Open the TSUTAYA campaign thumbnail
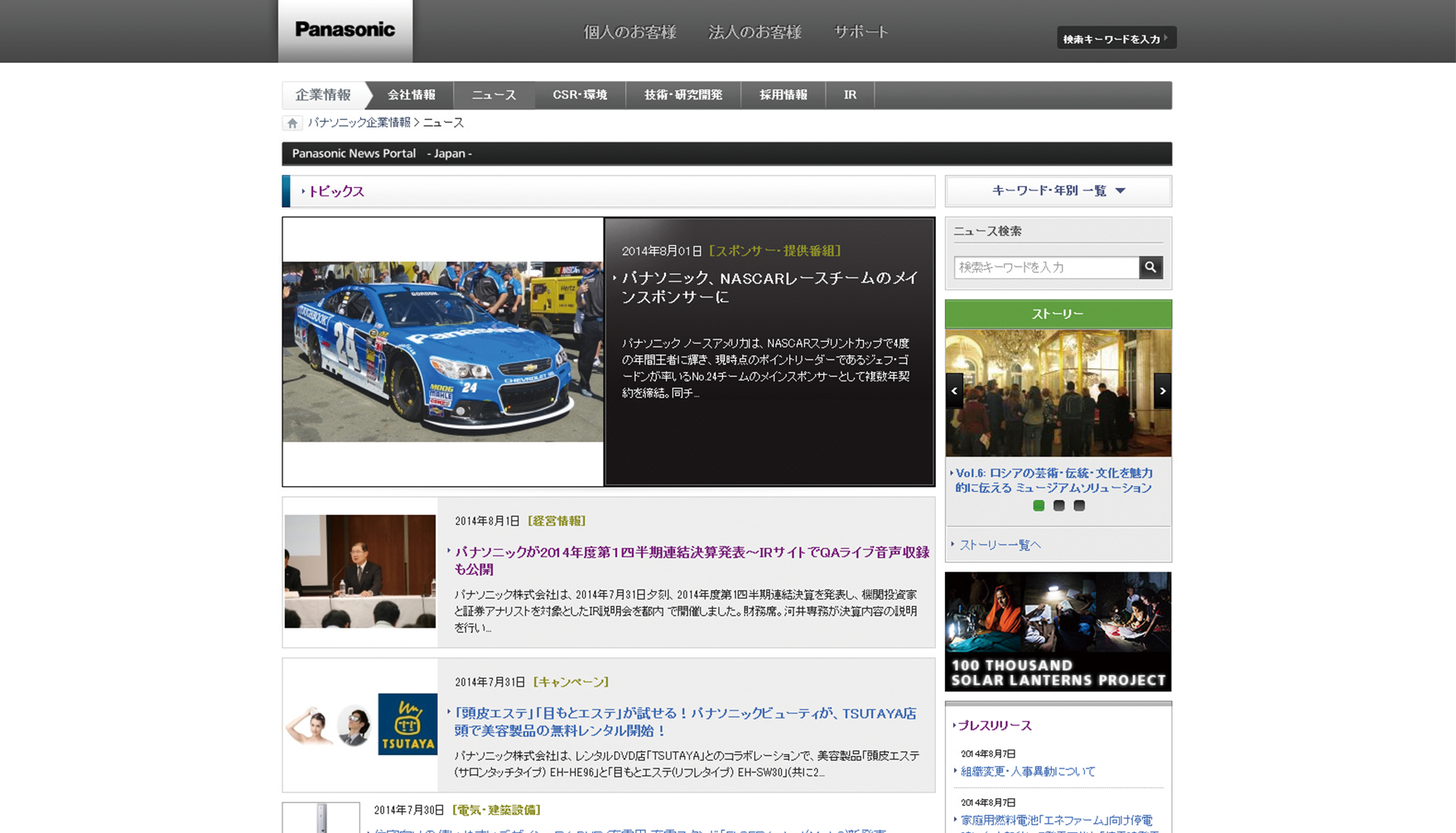Screen dimensions: 1456x833 (x=360, y=725)
